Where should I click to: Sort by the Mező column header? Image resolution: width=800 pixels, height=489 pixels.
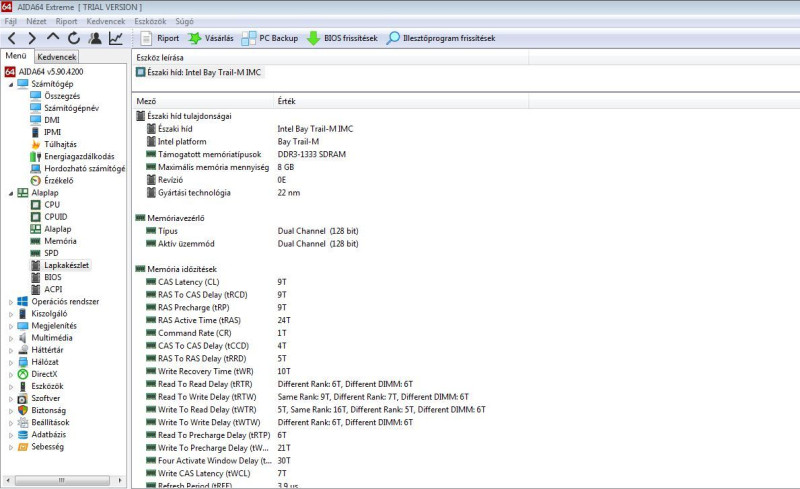point(204,101)
